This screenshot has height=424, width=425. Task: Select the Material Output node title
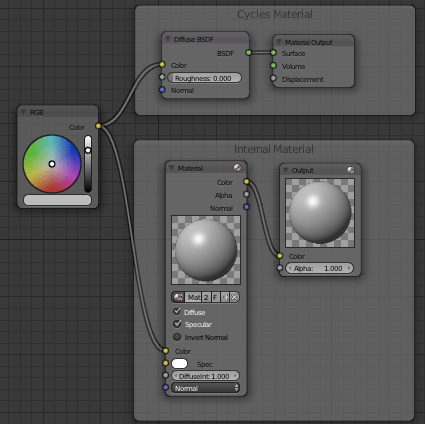tap(309, 42)
